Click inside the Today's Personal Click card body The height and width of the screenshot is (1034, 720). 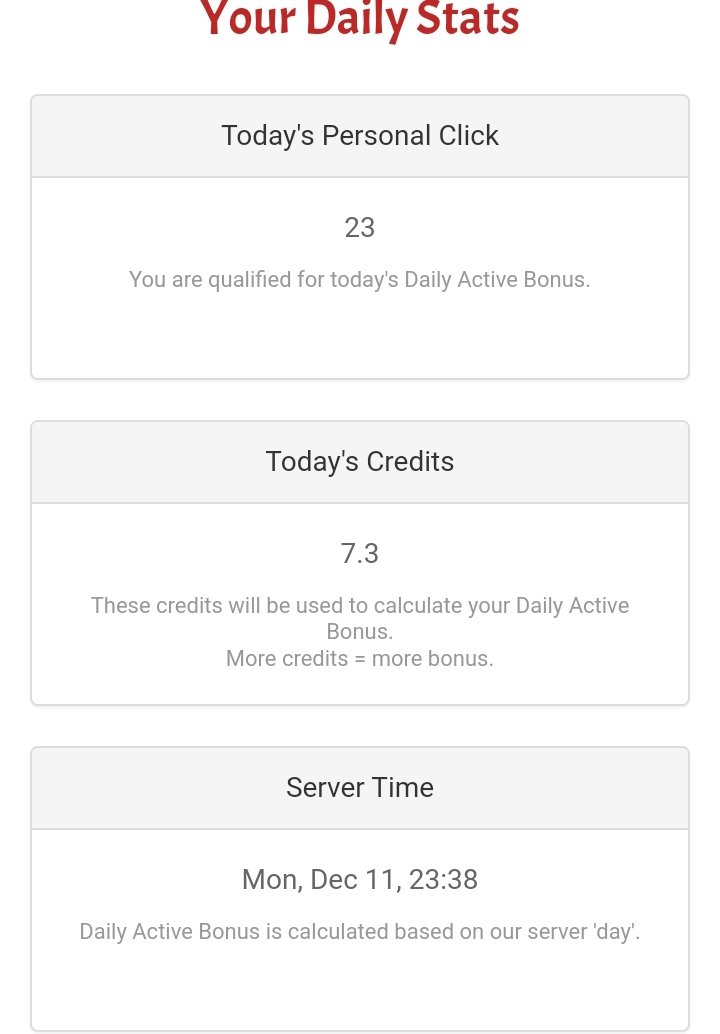[x=360, y=278]
